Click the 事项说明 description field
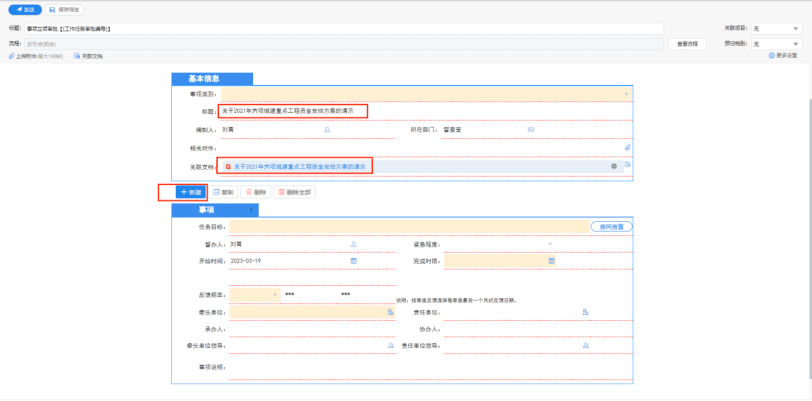 (430, 367)
